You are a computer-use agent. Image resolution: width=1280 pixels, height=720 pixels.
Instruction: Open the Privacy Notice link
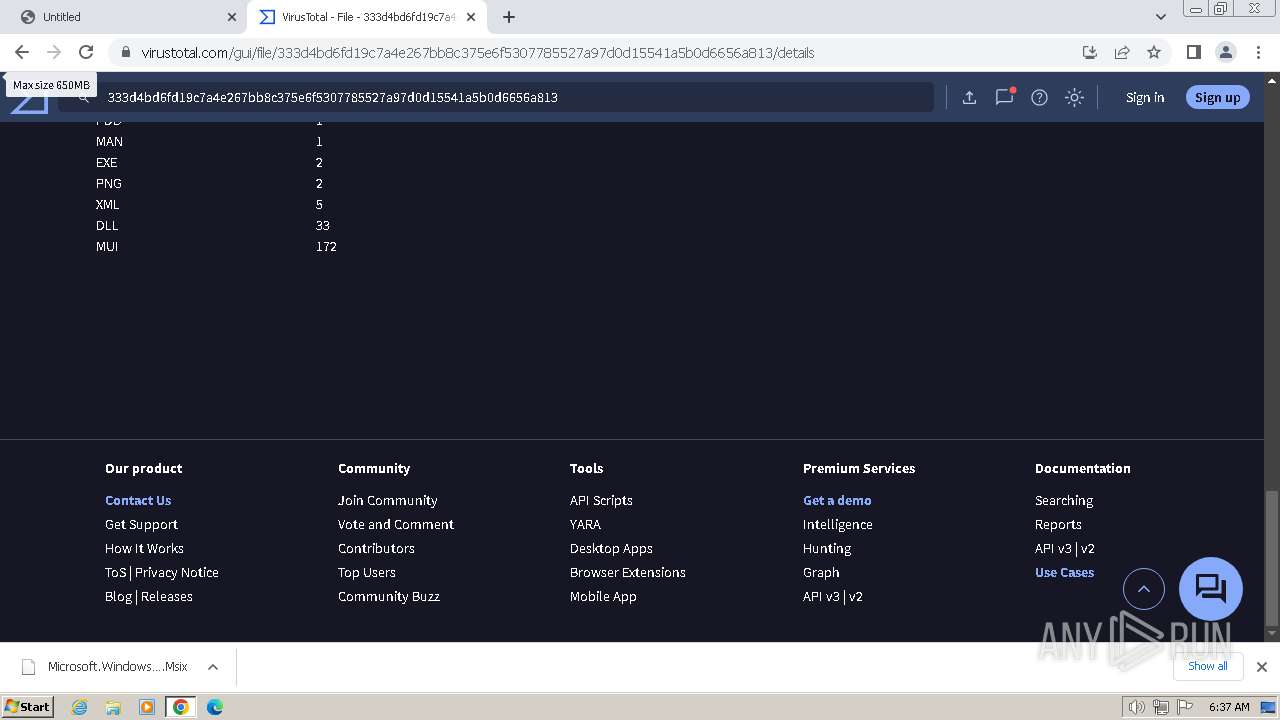pos(176,572)
